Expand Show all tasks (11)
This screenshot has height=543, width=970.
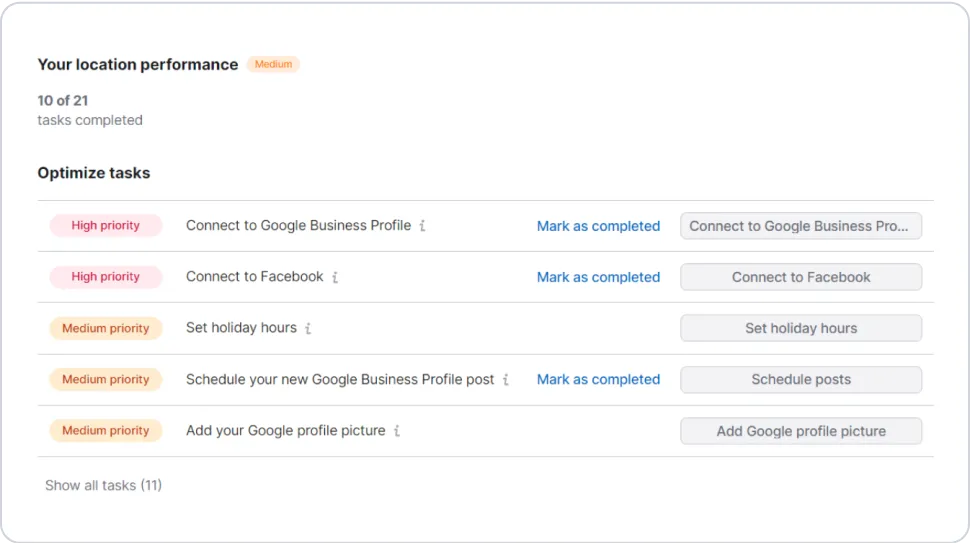click(103, 485)
